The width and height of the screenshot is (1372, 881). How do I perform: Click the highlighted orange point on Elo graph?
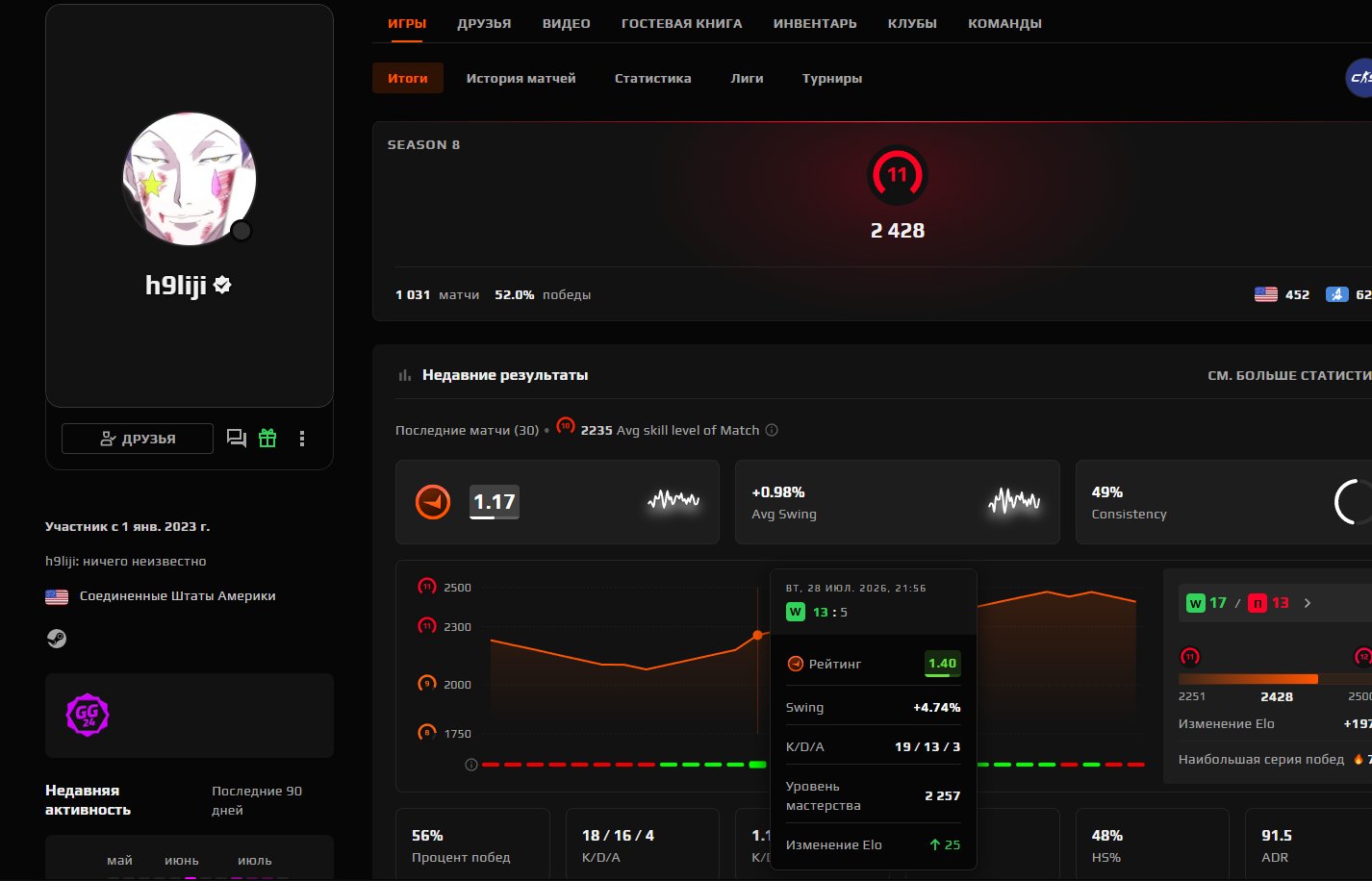[758, 635]
